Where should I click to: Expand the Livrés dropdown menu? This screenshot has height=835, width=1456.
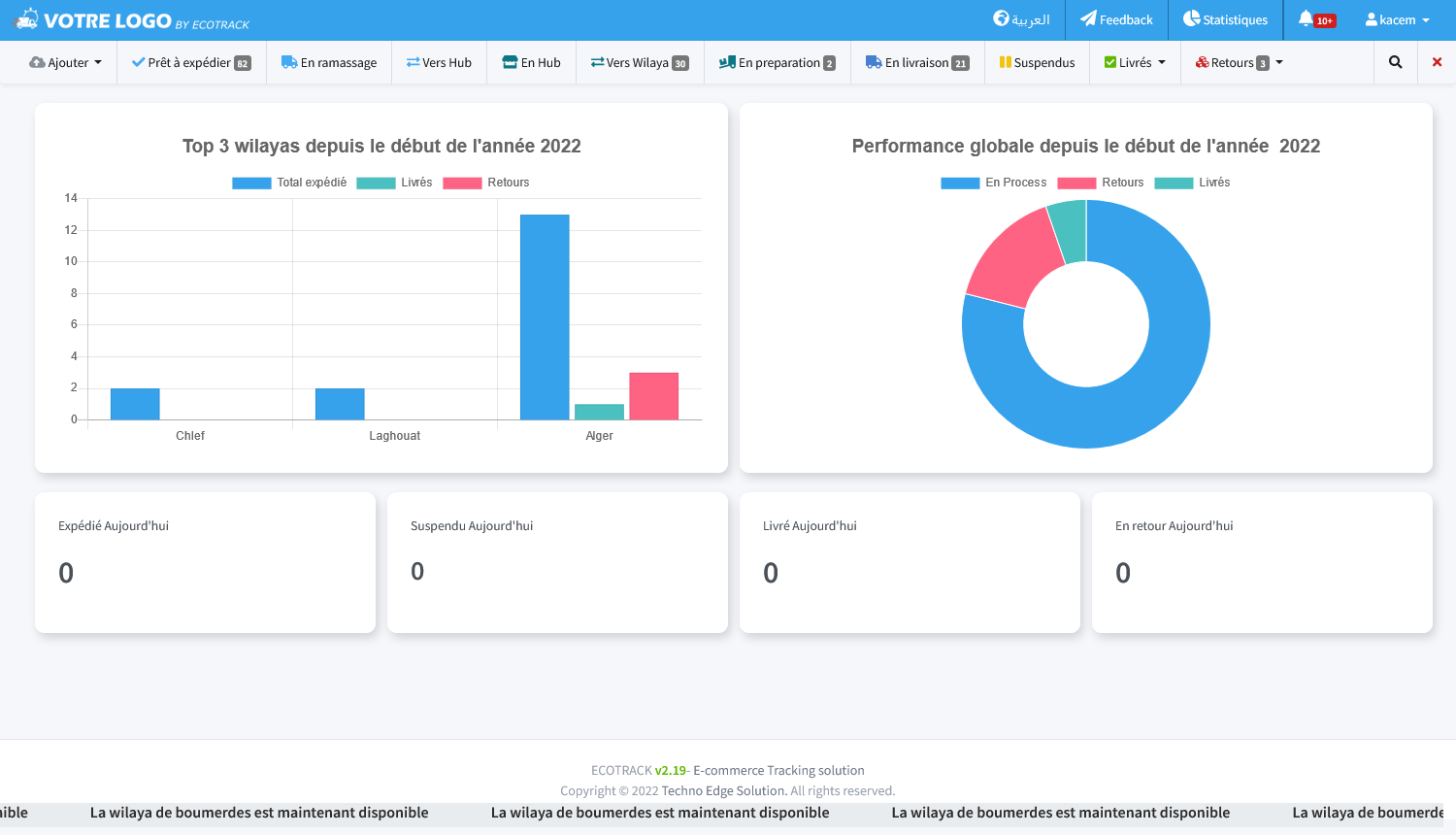(1135, 62)
